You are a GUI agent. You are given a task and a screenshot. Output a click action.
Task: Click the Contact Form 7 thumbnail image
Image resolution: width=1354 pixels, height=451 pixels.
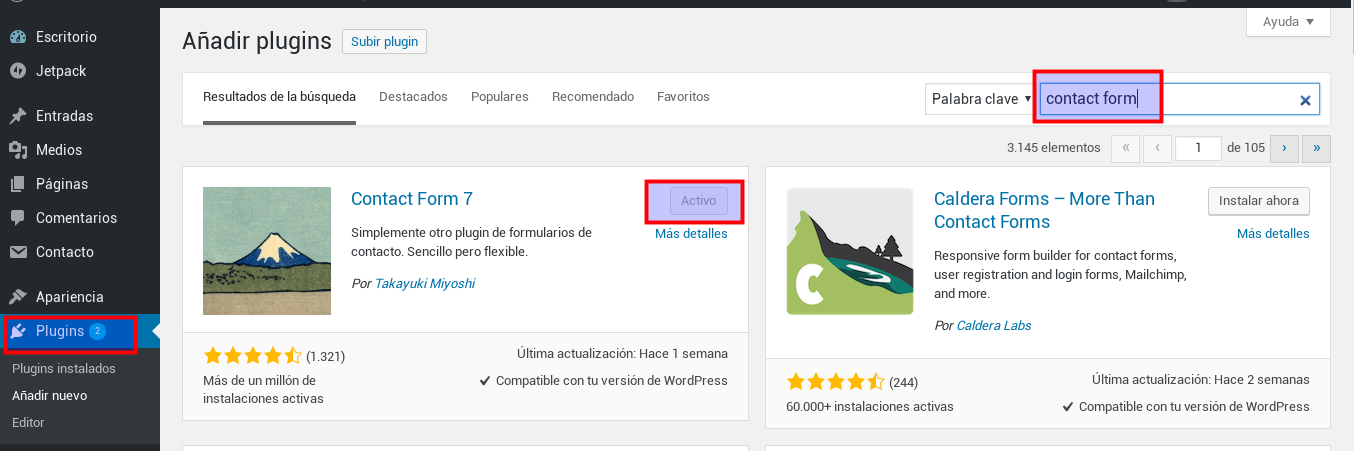coord(267,251)
